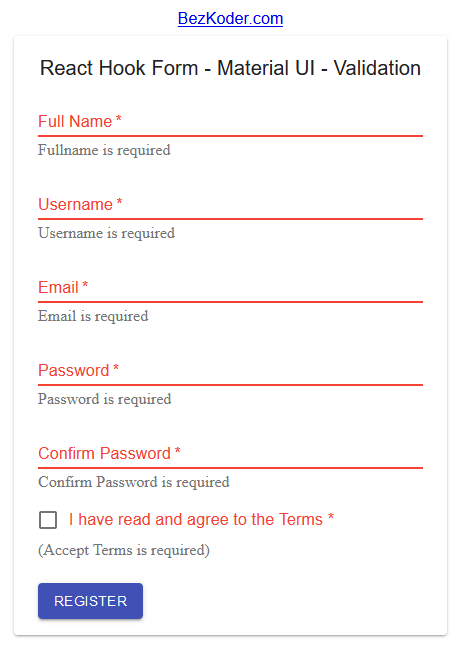Click the red Email label
The image size is (460, 650).
63,287
